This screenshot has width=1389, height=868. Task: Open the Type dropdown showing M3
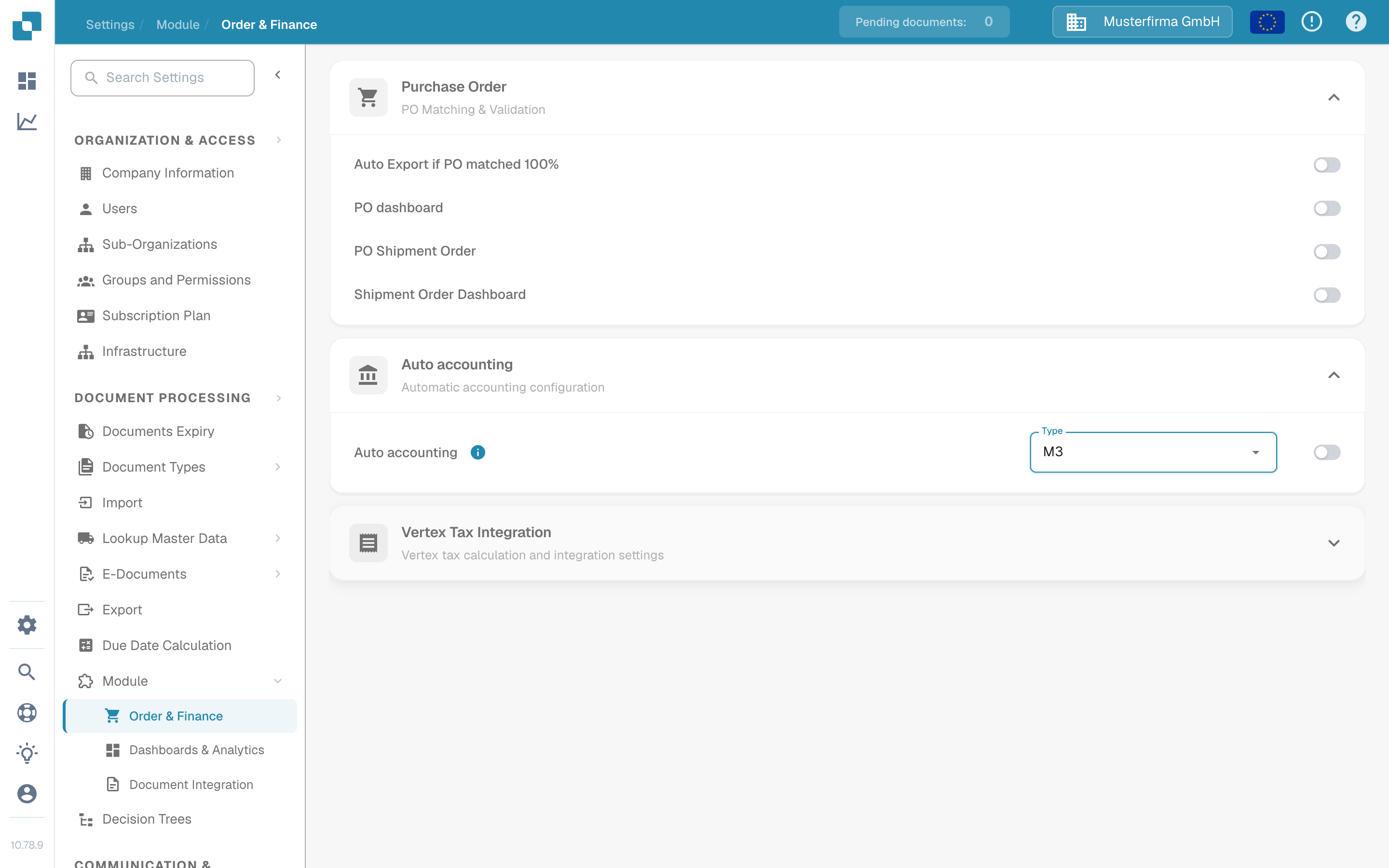pyautogui.click(x=1153, y=452)
